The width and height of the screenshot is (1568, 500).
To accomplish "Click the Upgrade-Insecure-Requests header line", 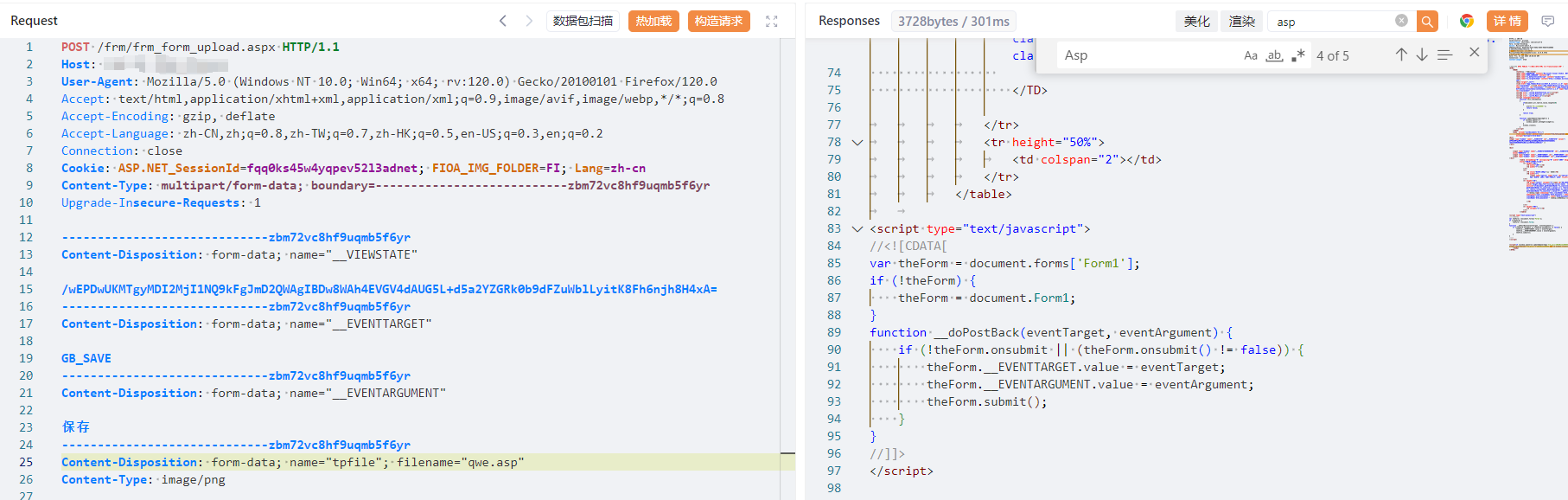I will click(x=161, y=203).
